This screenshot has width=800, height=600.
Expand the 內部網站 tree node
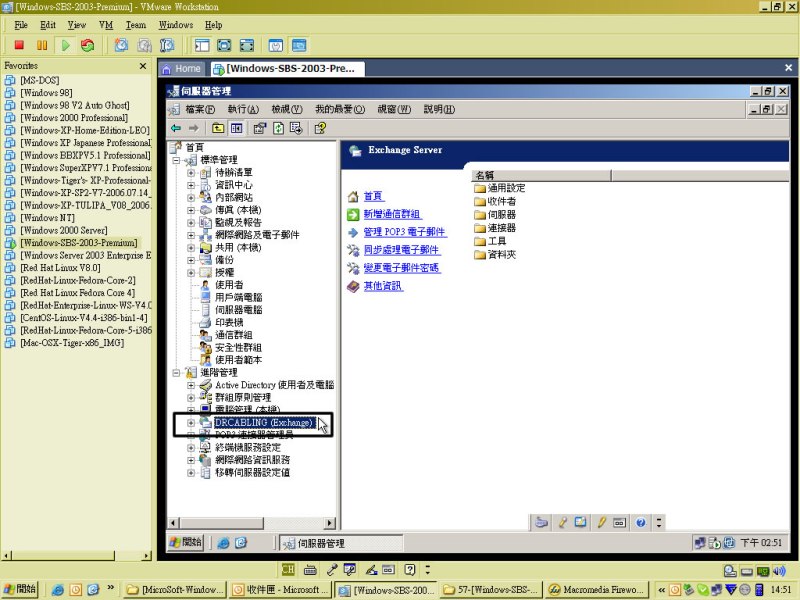tap(191, 197)
